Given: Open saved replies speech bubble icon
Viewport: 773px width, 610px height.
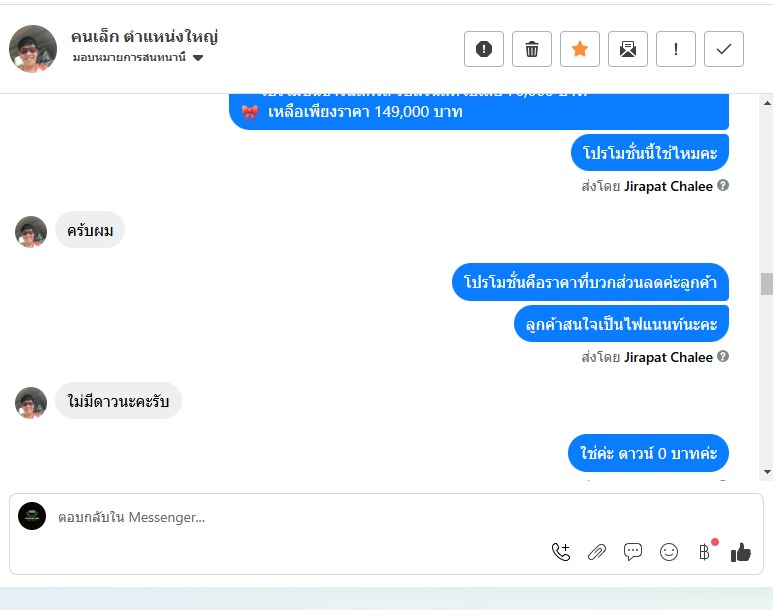Looking at the screenshot, I should (x=632, y=552).
